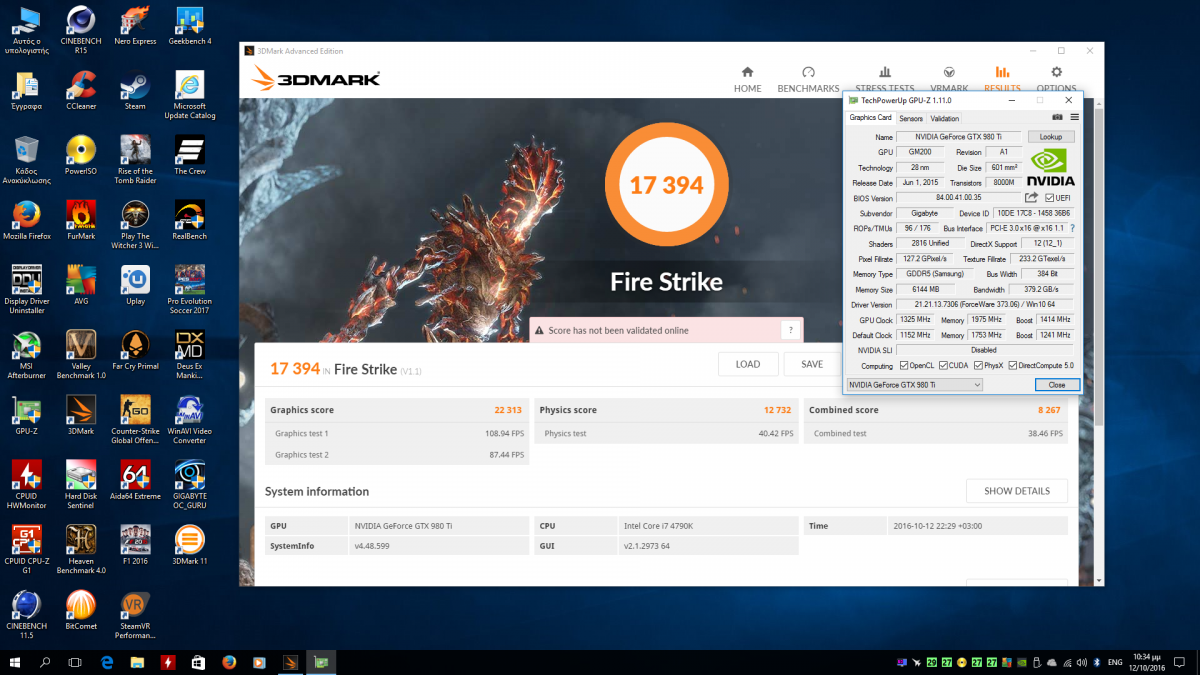Image resolution: width=1200 pixels, height=675 pixels.
Task: Open the Heaven Benchmark 4.0 desktop icon
Action: (x=81, y=550)
